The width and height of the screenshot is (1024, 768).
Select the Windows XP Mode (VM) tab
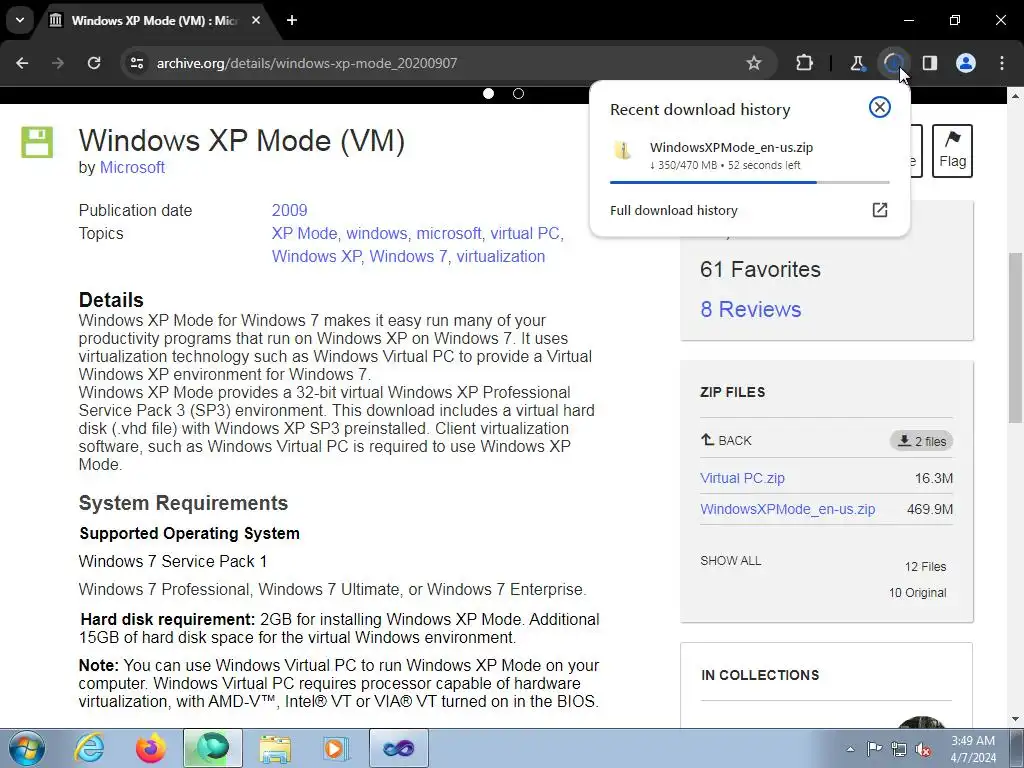[x=155, y=20]
